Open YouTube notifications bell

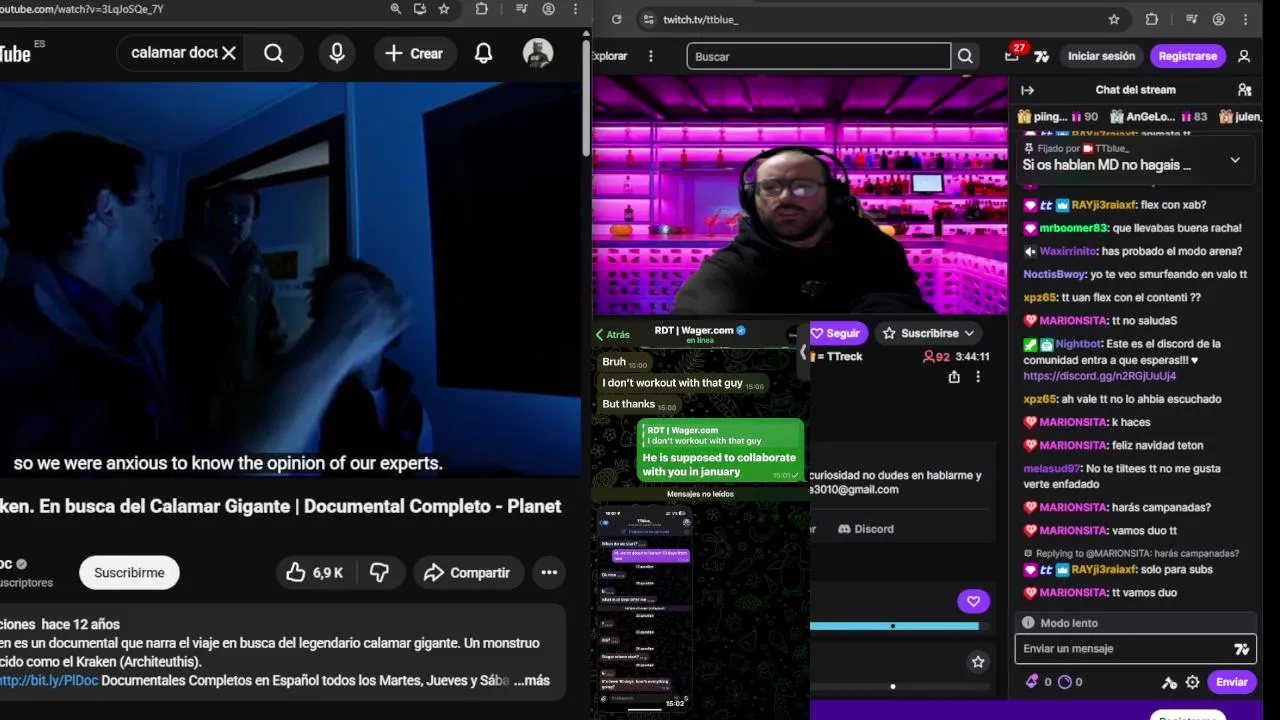483,53
